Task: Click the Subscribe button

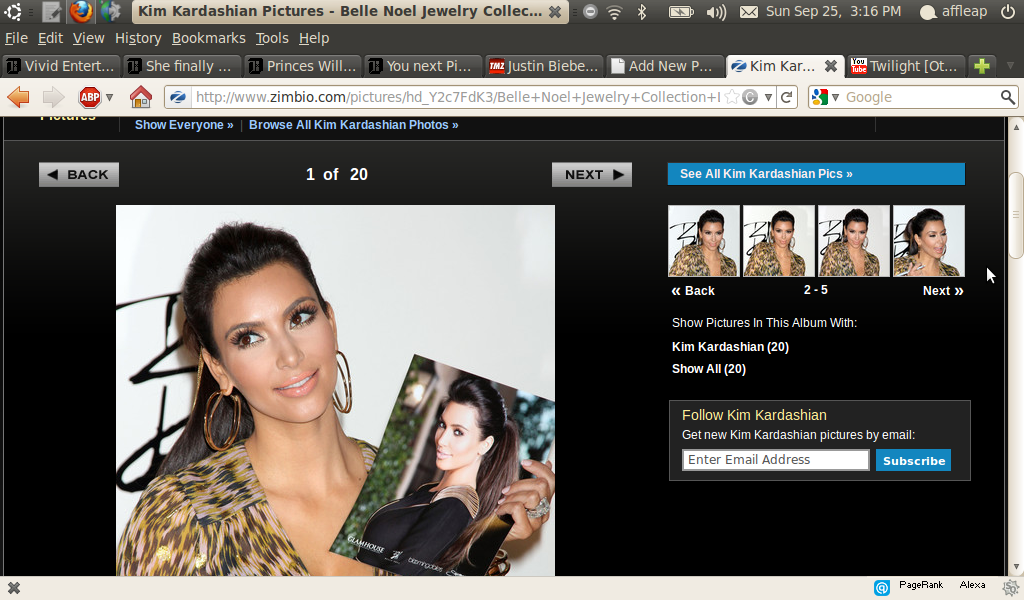Action: [x=914, y=460]
